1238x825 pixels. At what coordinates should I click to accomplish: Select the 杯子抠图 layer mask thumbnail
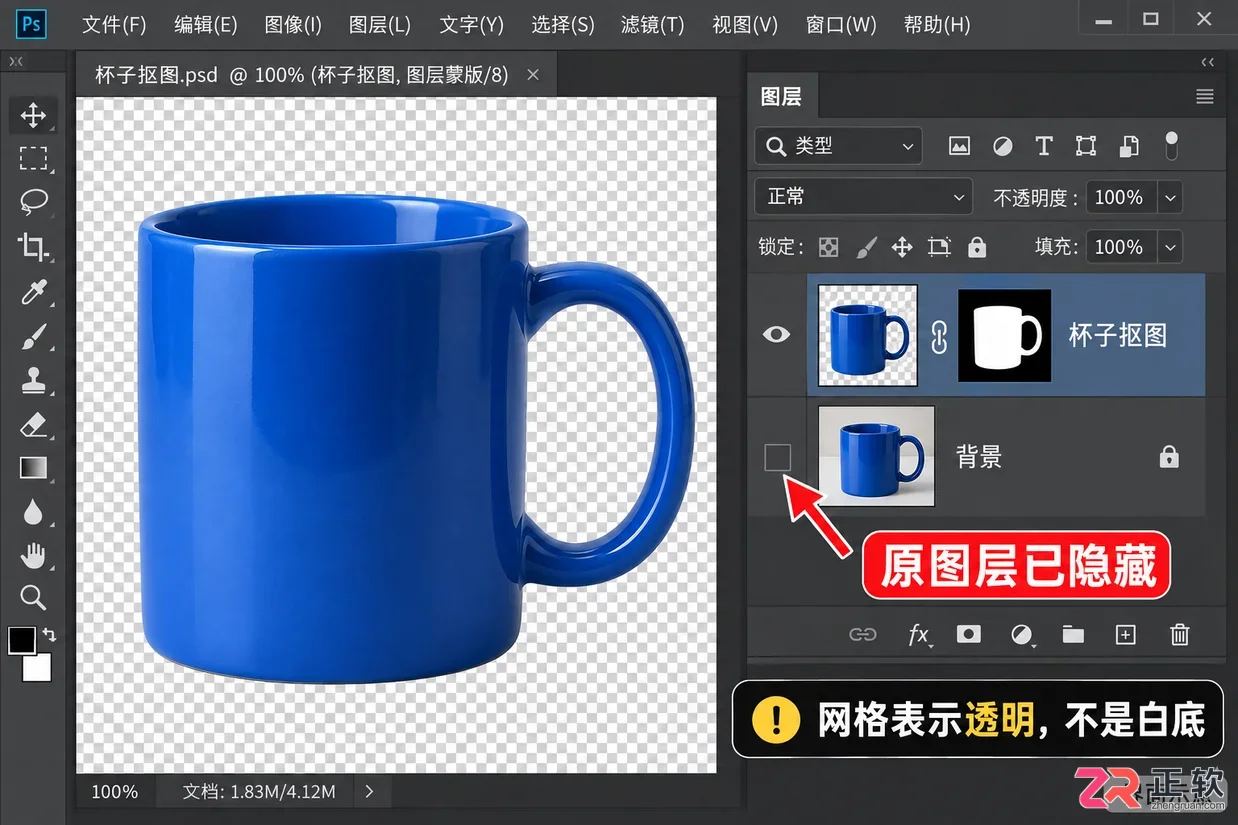[x=1004, y=336]
